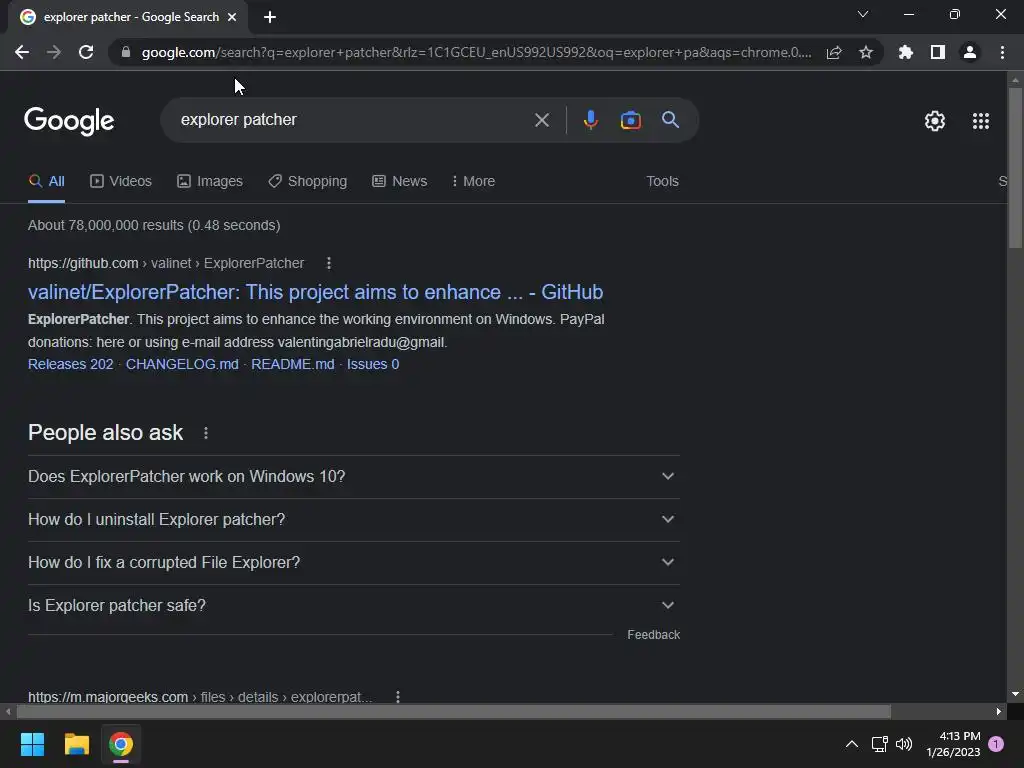The width and height of the screenshot is (1024, 768).
Task: View site information padlock icon
Action: click(x=126, y=52)
